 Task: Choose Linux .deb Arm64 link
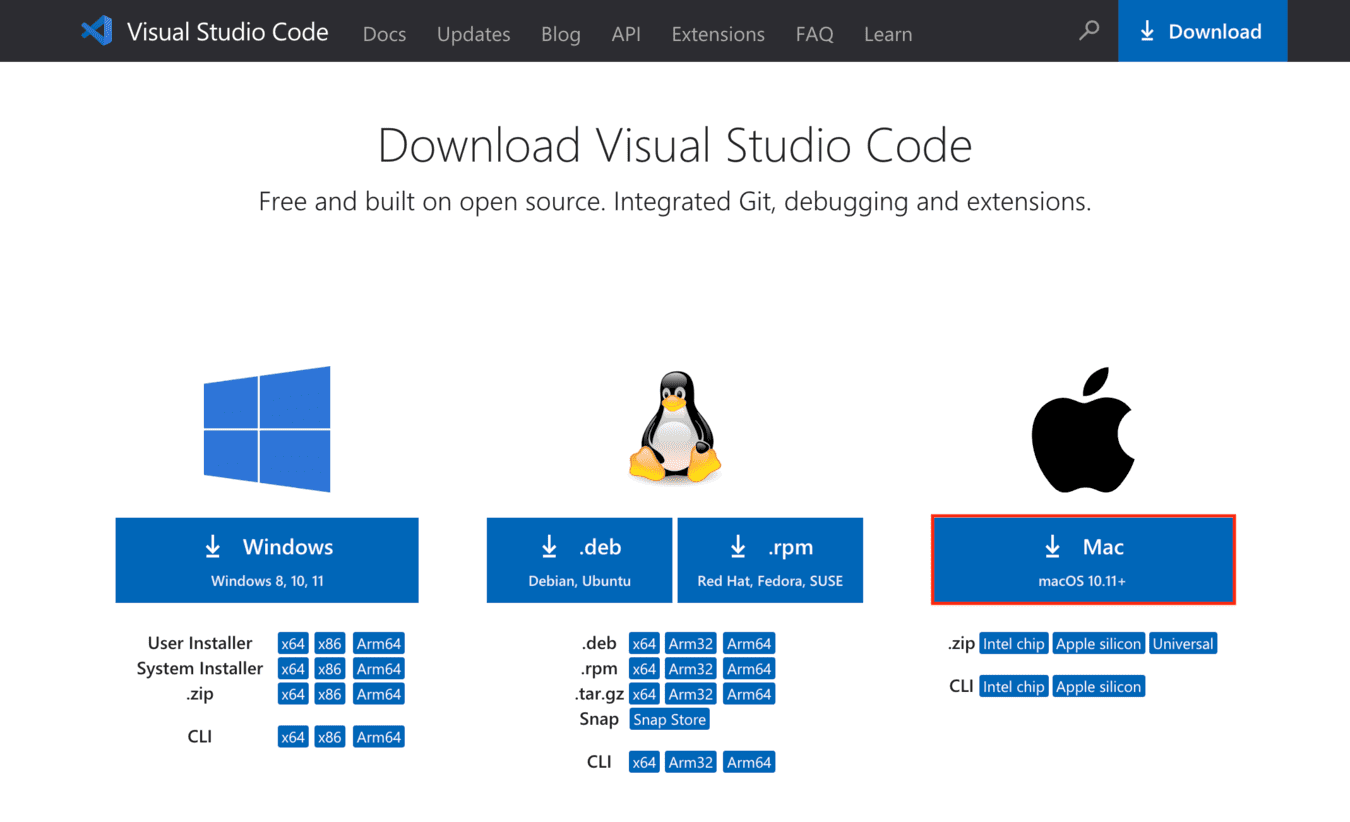click(749, 644)
